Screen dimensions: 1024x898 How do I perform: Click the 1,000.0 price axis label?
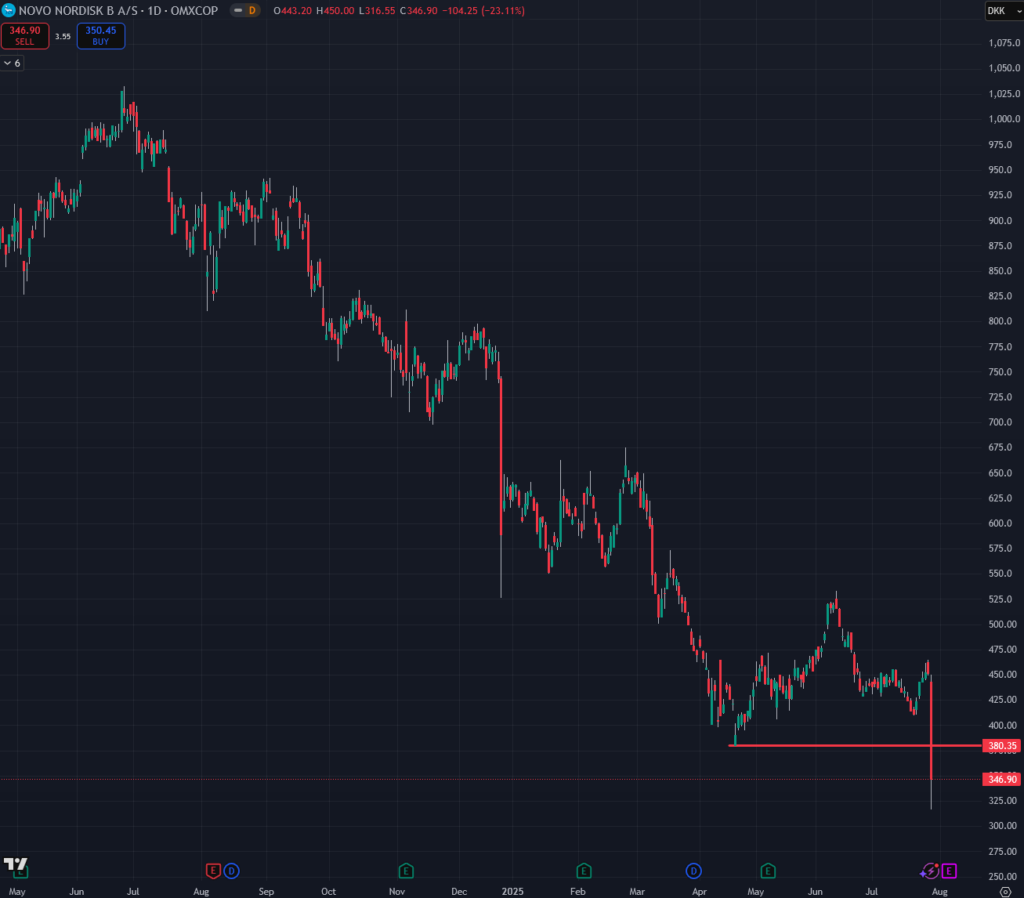1004,119
